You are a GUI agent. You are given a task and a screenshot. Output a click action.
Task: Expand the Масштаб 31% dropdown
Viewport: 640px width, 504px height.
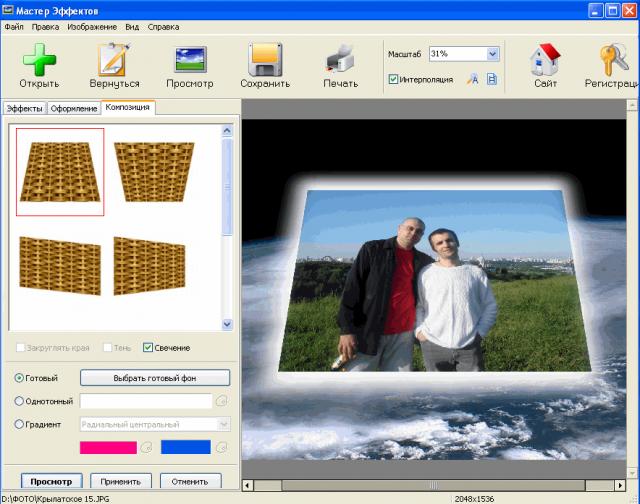click(x=493, y=54)
